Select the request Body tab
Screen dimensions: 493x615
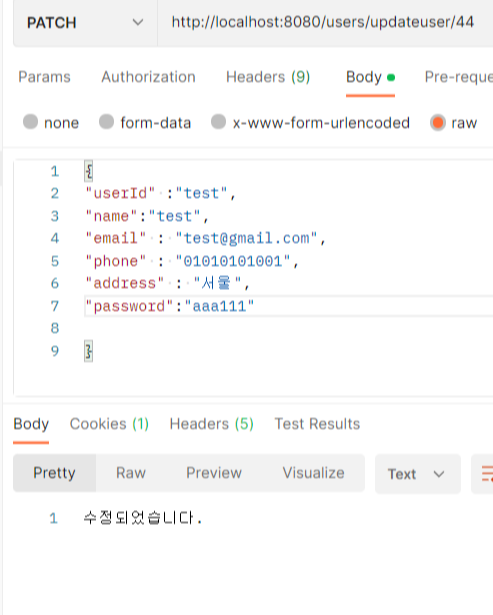pyautogui.click(x=370, y=77)
